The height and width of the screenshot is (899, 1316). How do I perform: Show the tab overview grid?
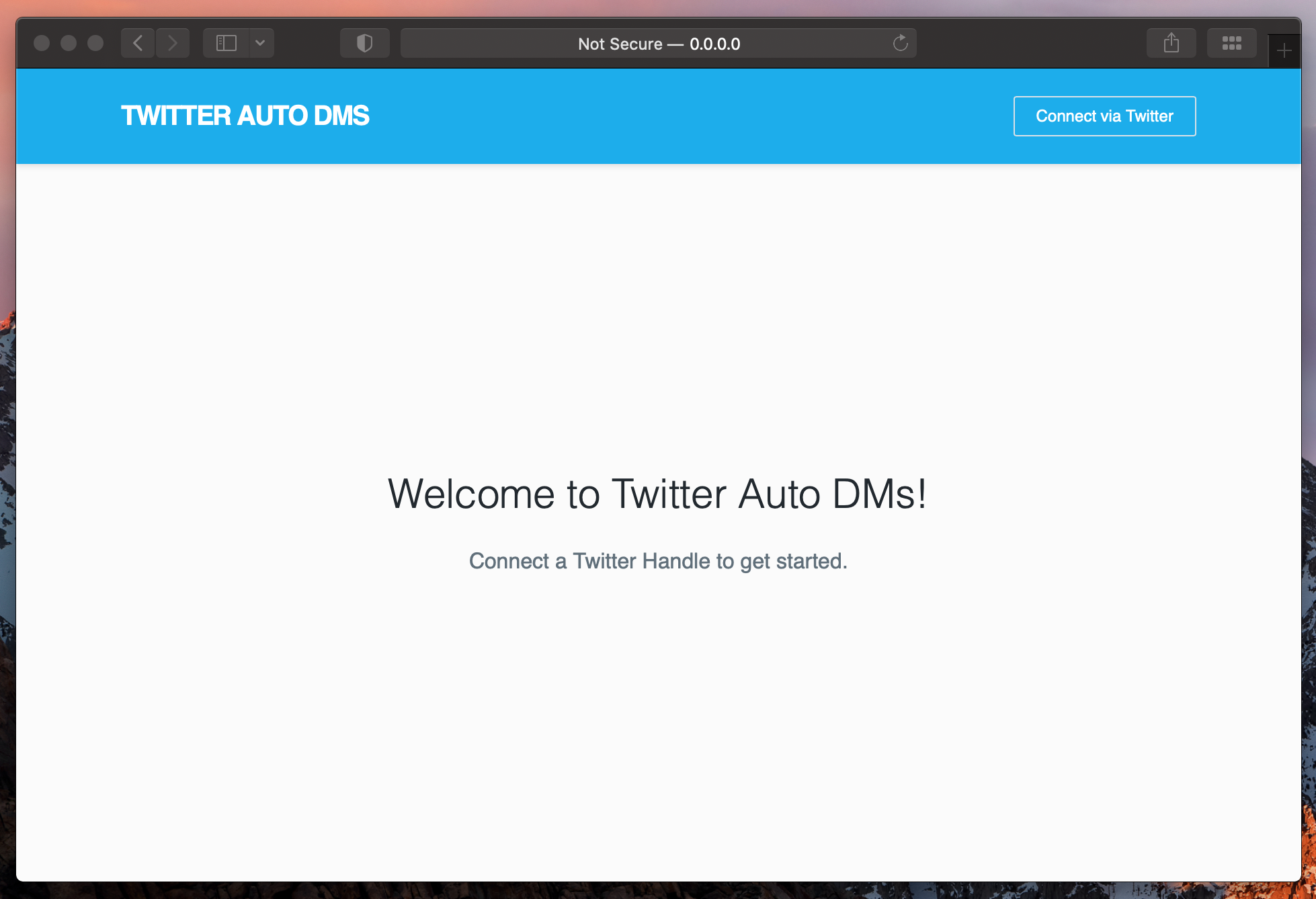click(1232, 44)
